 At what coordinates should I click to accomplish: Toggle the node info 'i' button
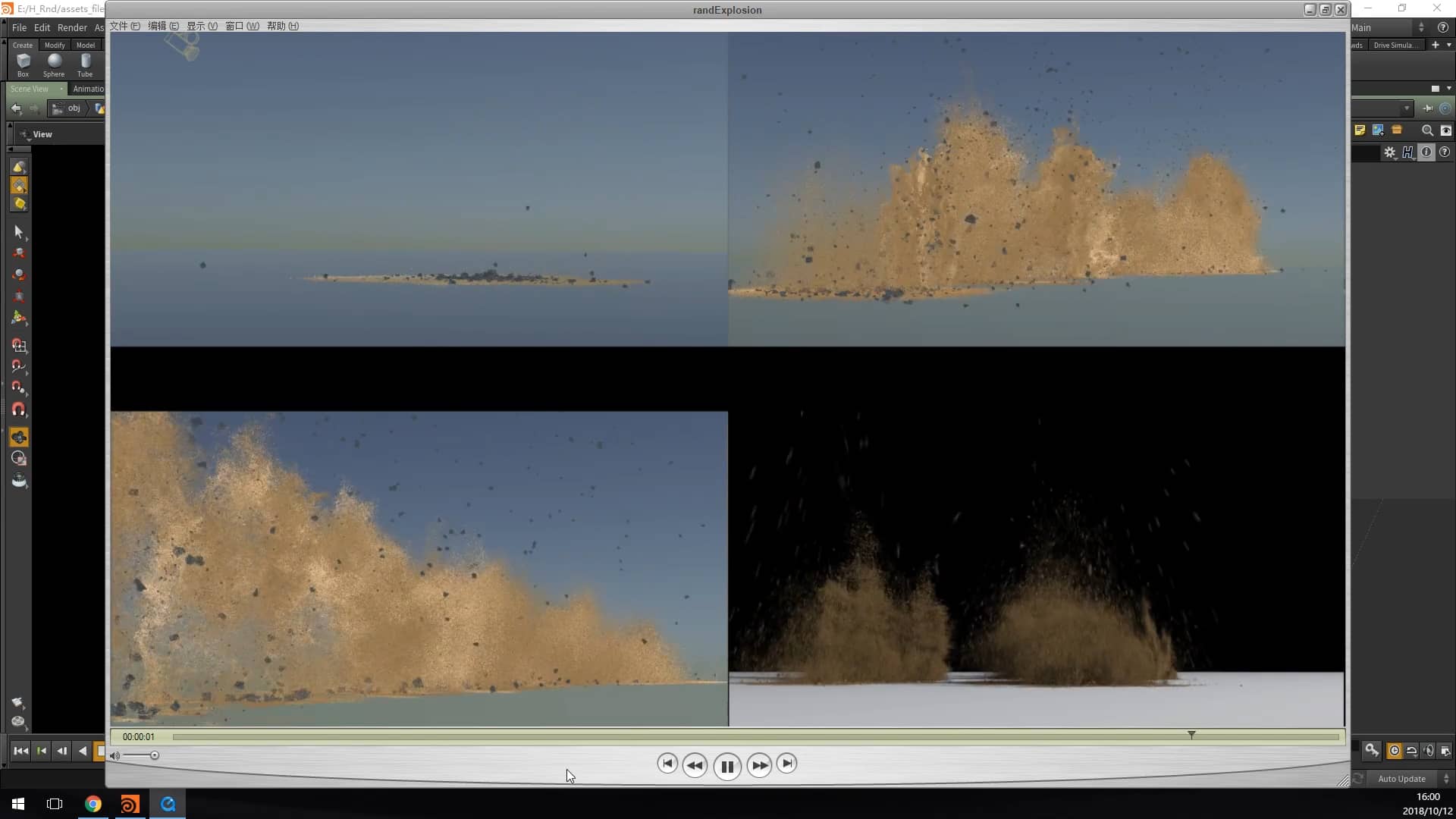coord(1426,152)
